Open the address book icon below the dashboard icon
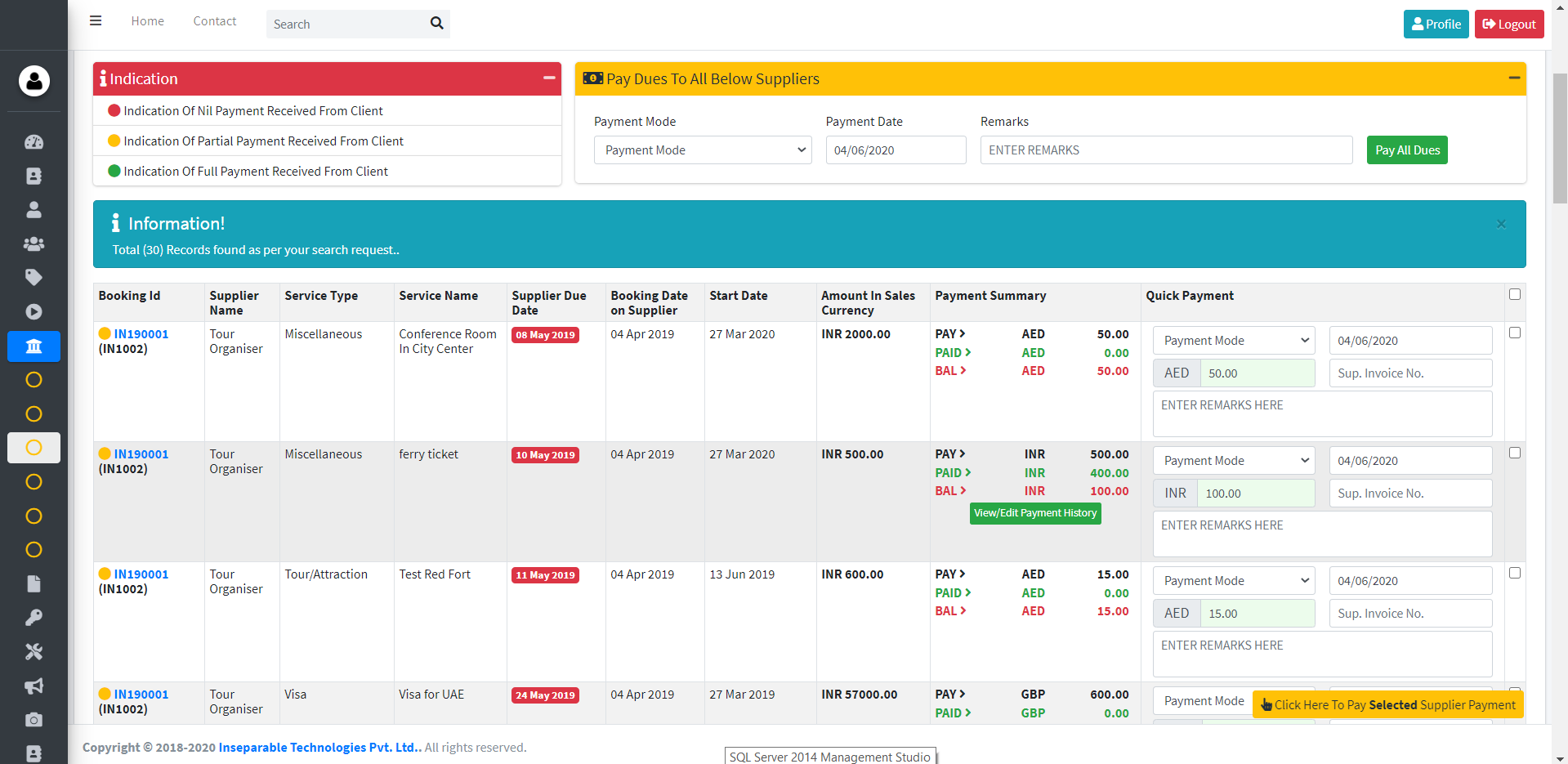1568x764 pixels. (x=34, y=176)
